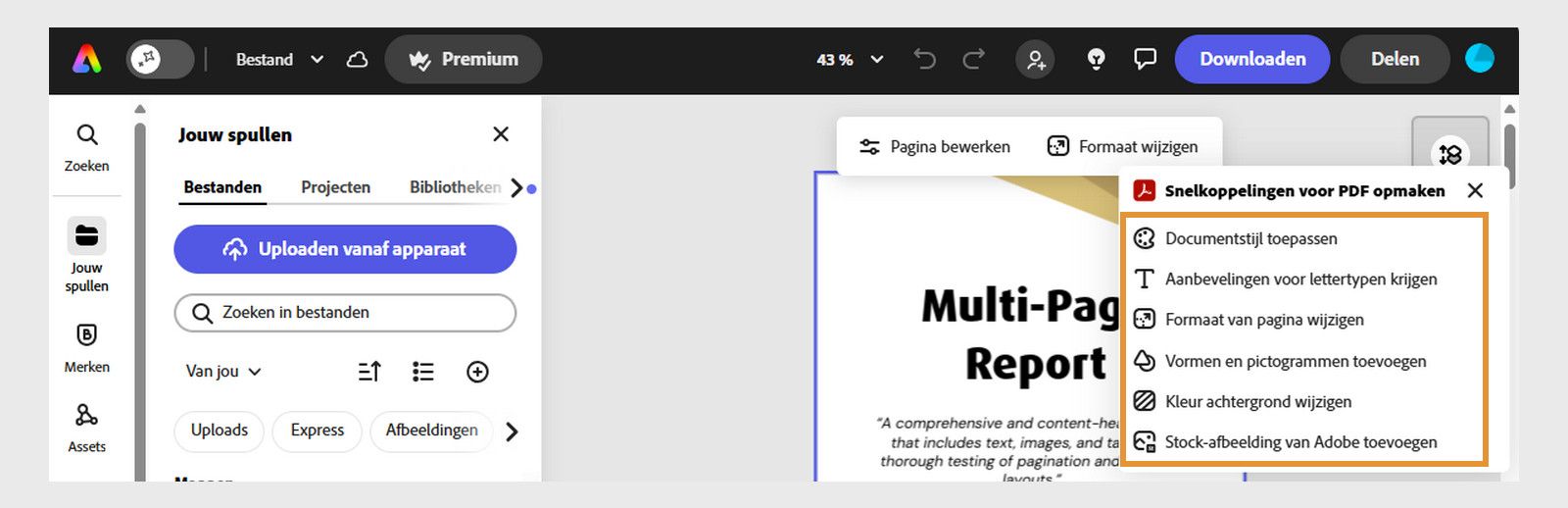Click Pagina bewerken
Screen dimensions: 1568x508
935,147
